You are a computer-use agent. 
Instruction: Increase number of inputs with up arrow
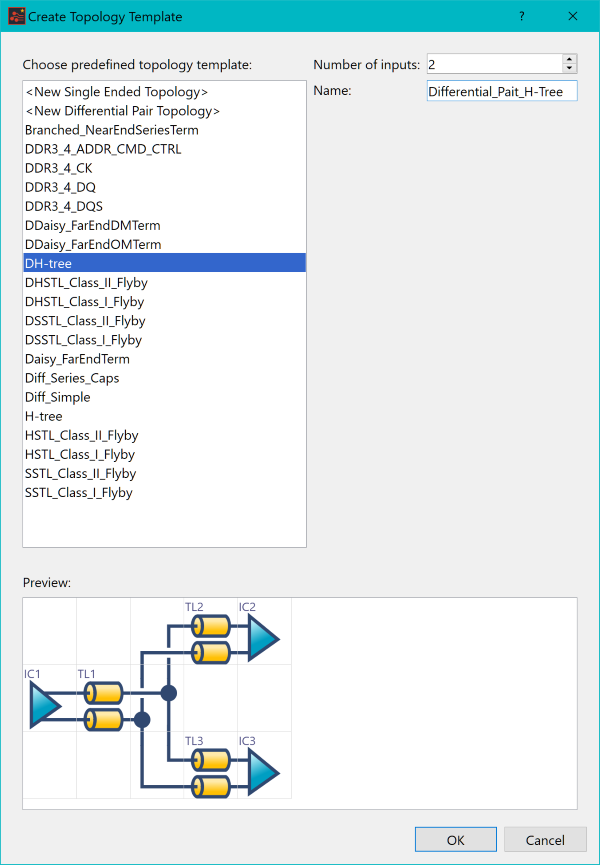(569, 60)
